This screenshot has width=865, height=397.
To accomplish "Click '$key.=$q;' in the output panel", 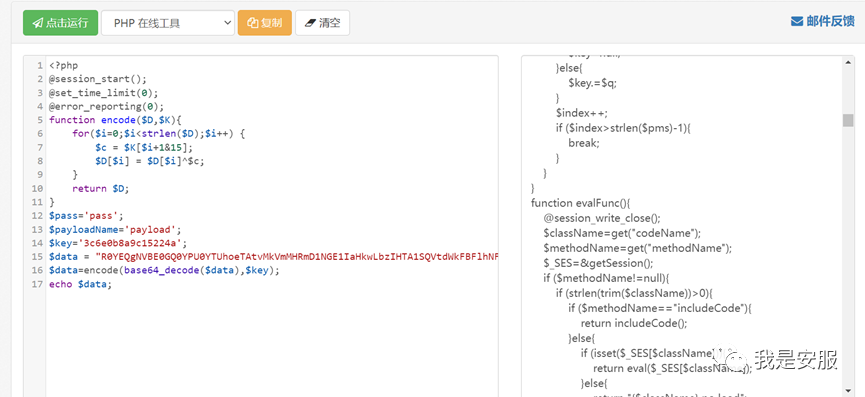I will click(x=593, y=83).
